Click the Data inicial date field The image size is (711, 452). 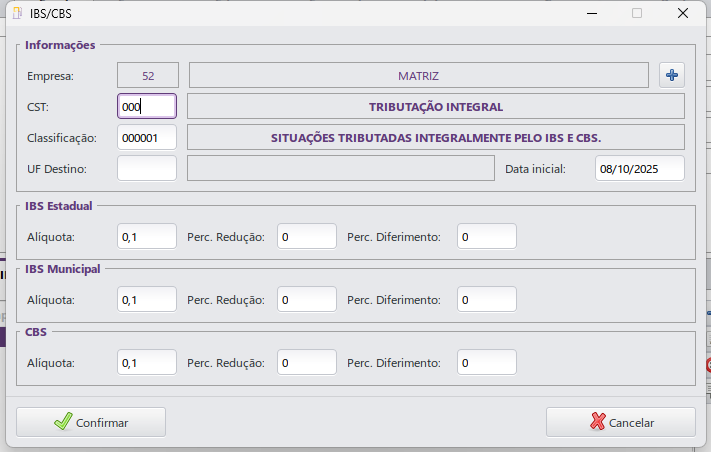[x=640, y=168]
